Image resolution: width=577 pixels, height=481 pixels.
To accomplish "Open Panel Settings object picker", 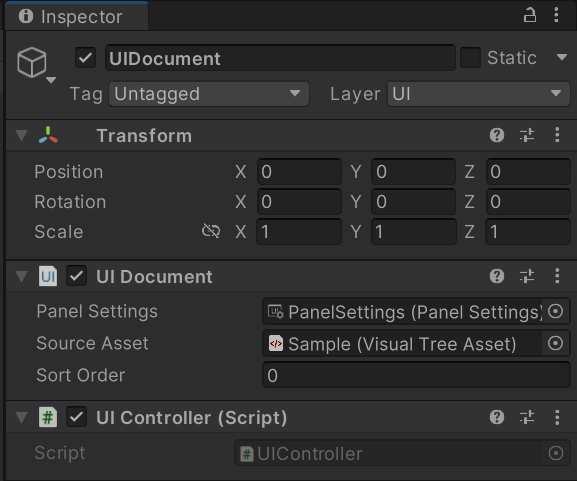I will point(555,311).
